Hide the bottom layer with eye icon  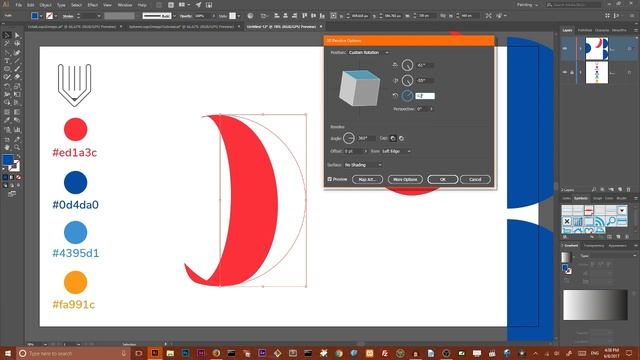(565, 72)
